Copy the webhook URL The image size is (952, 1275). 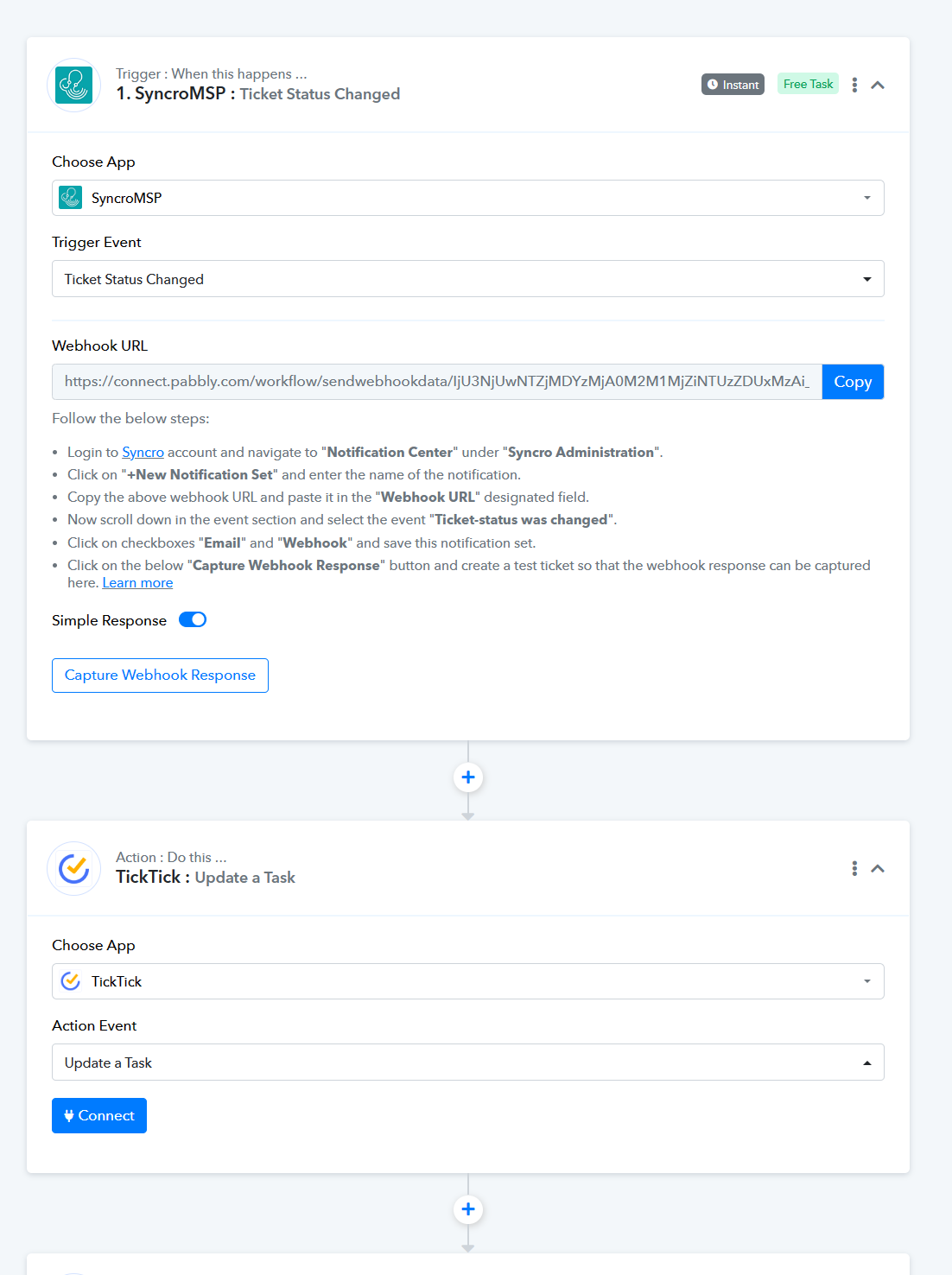[x=853, y=382]
